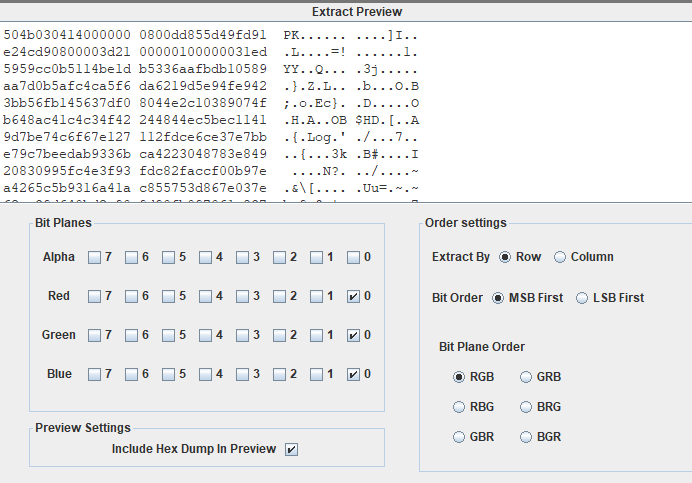The height and width of the screenshot is (483, 692).
Task: Uncheck Red bit plane 0
Action: (354, 296)
